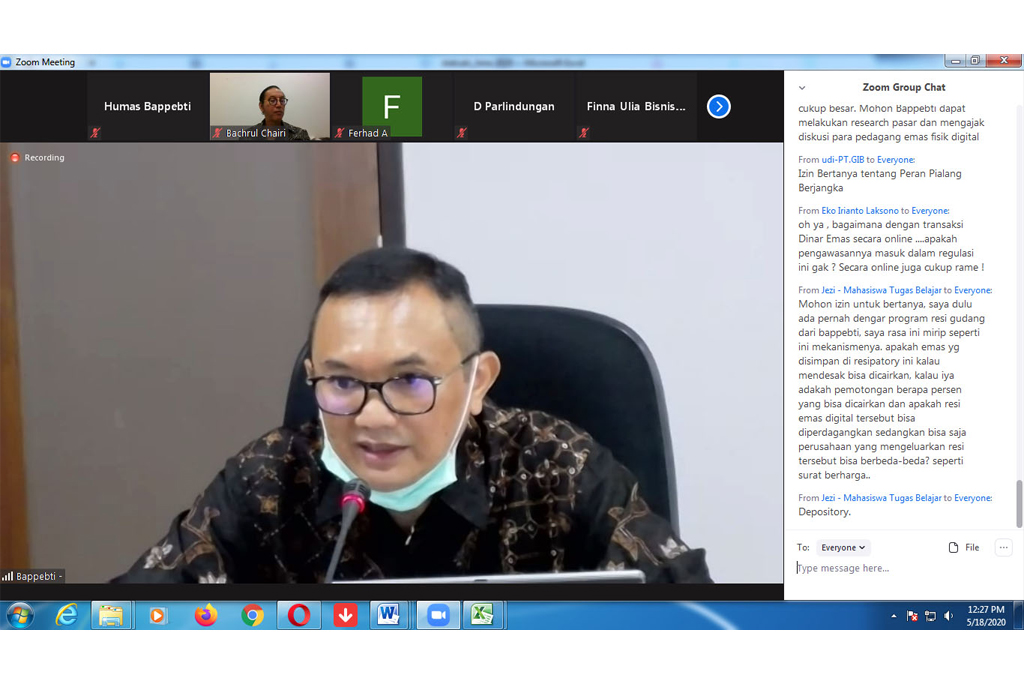Click the red Recording indicator
Viewport: 1024px width, 682px height.
pos(37,157)
